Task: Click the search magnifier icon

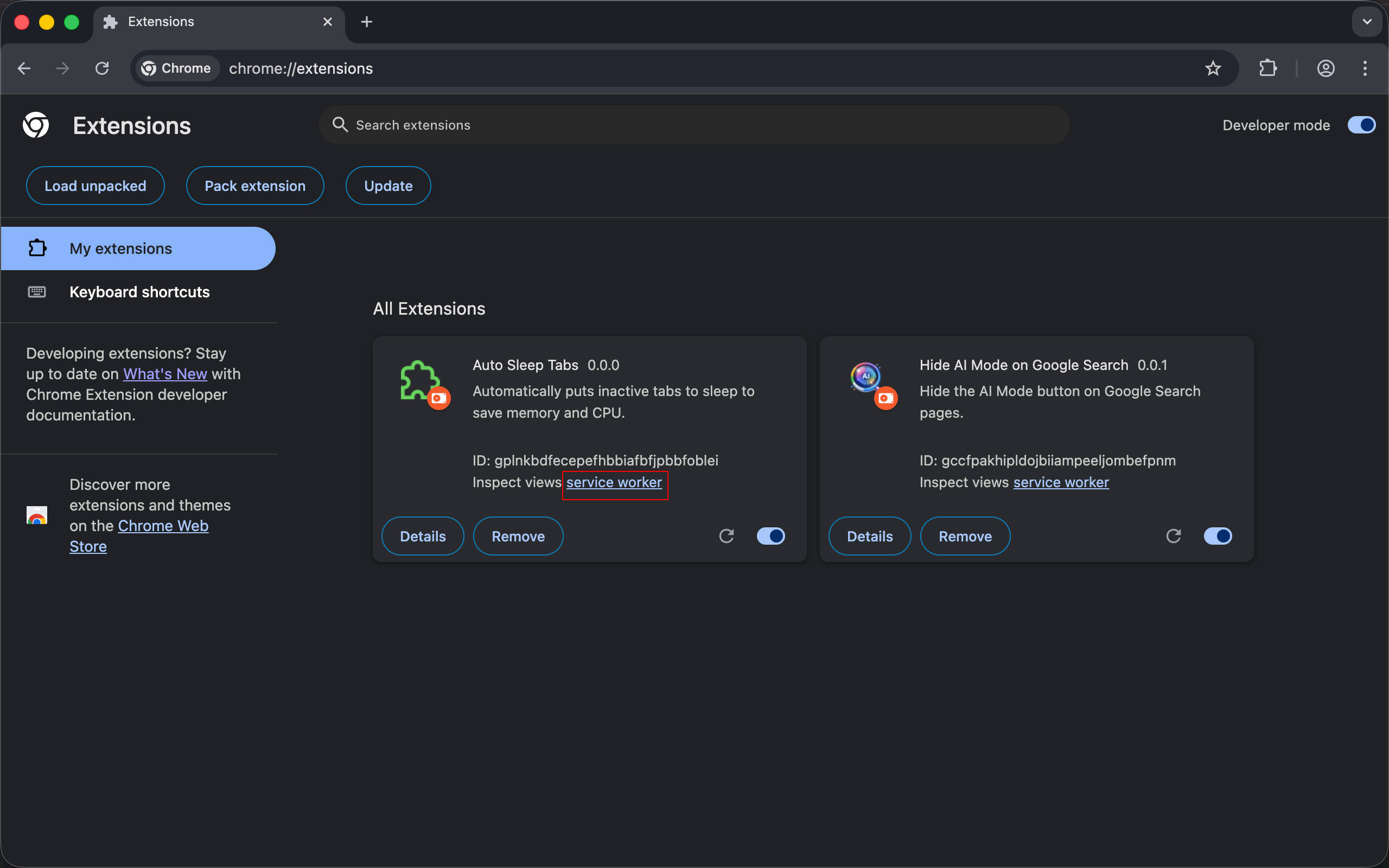Action: [340, 125]
